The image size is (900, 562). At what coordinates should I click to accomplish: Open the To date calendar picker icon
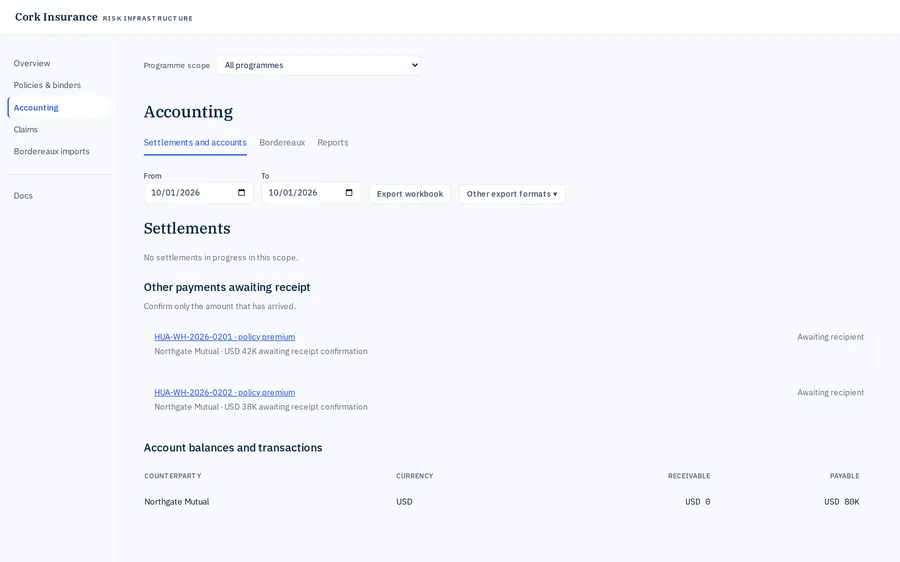click(349, 193)
